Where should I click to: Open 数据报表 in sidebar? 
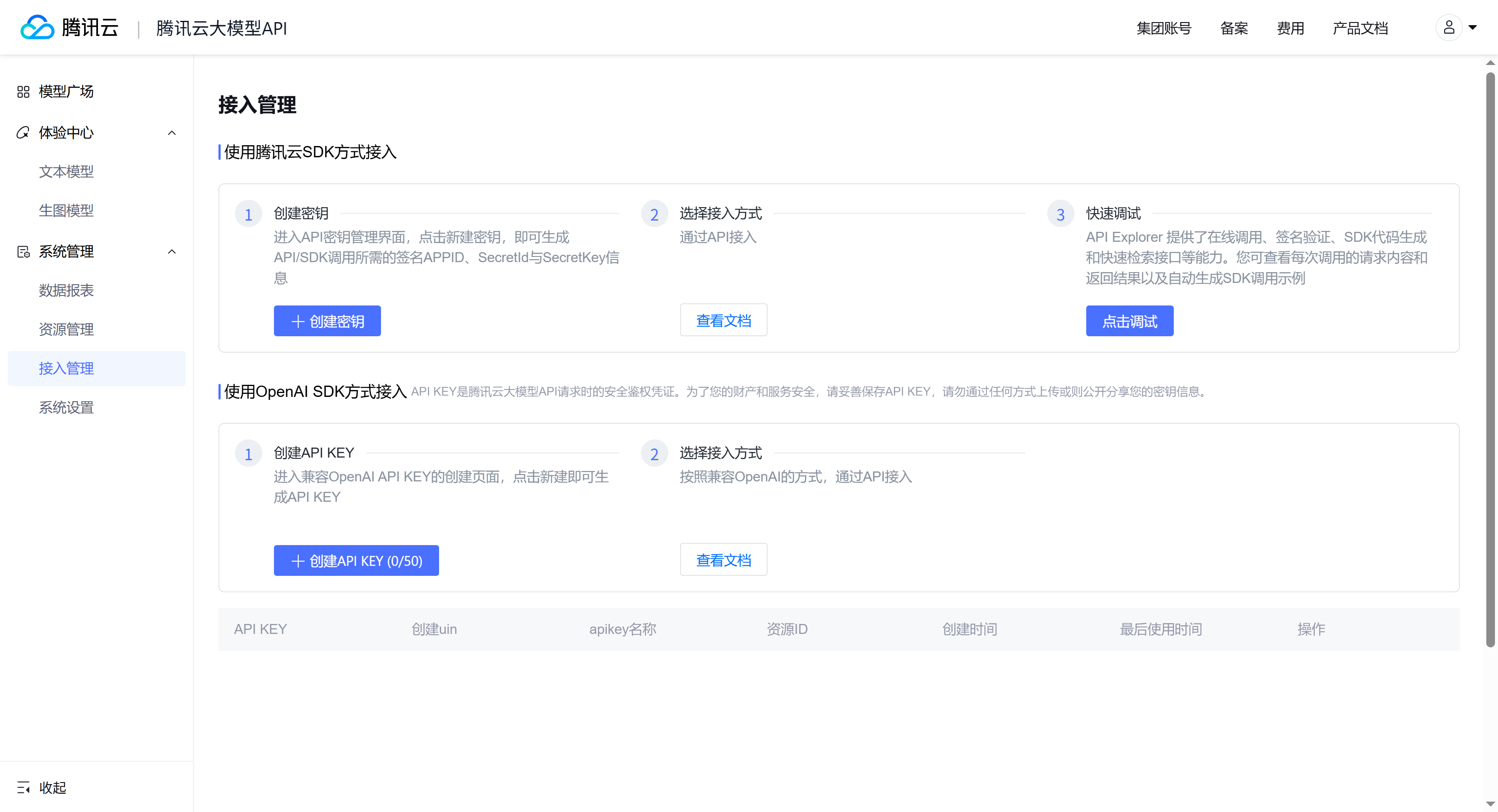66,291
